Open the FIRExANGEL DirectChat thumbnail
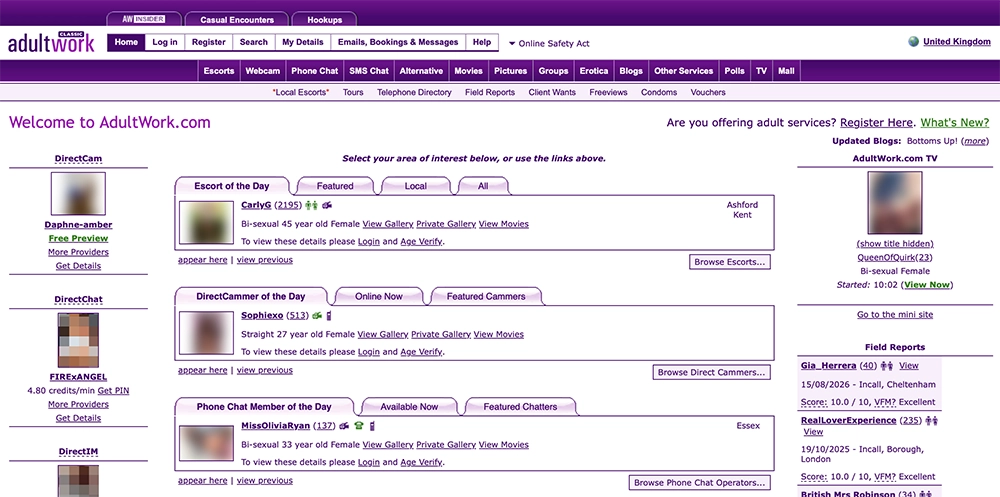Screen dimensions: 1000x497 [78, 340]
